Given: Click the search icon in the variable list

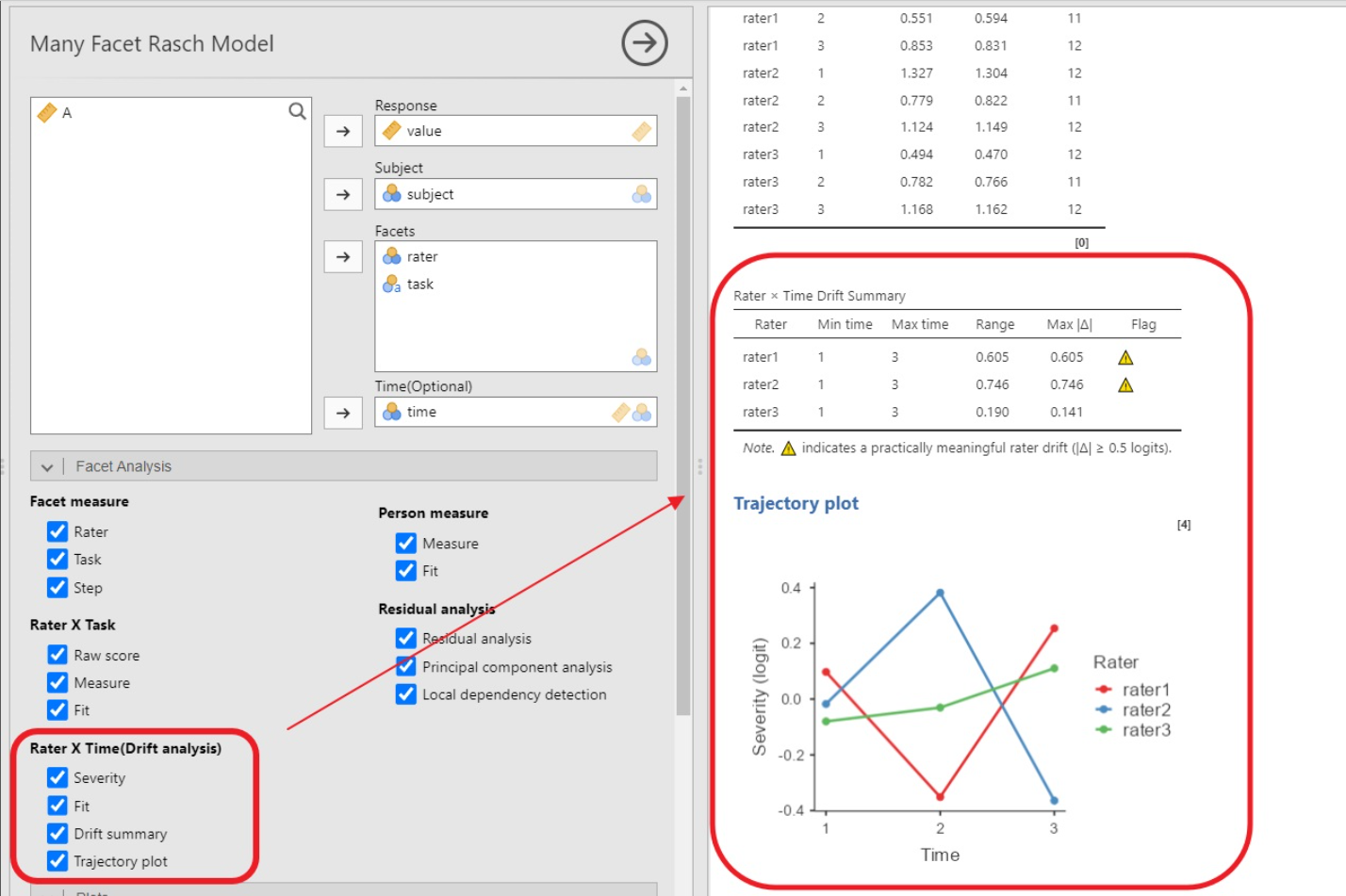Looking at the screenshot, I should [297, 111].
